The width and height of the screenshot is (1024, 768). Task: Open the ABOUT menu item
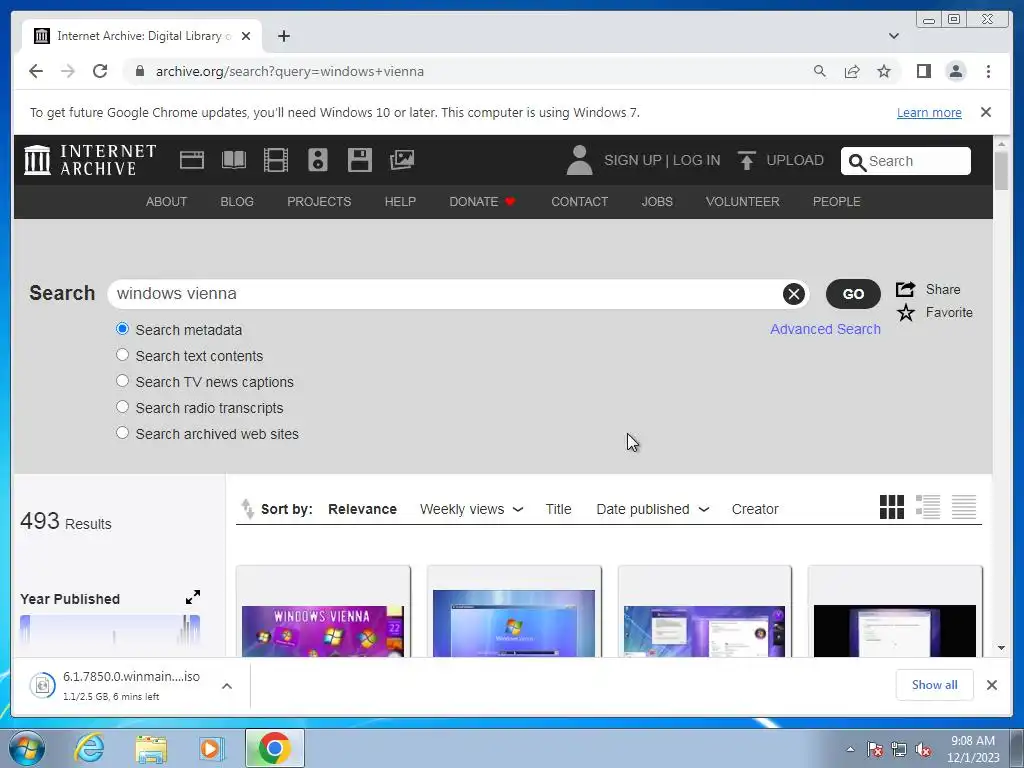click(166, 202)
